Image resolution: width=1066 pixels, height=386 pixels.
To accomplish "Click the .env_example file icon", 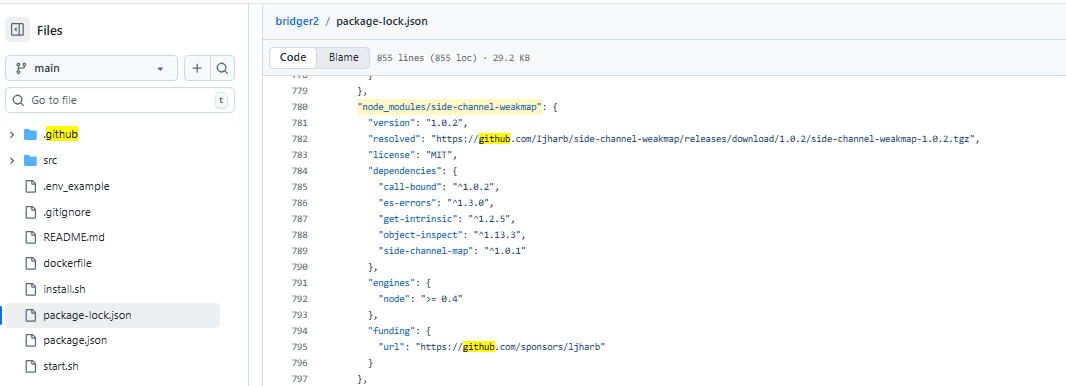I will (x=30, y=186).
